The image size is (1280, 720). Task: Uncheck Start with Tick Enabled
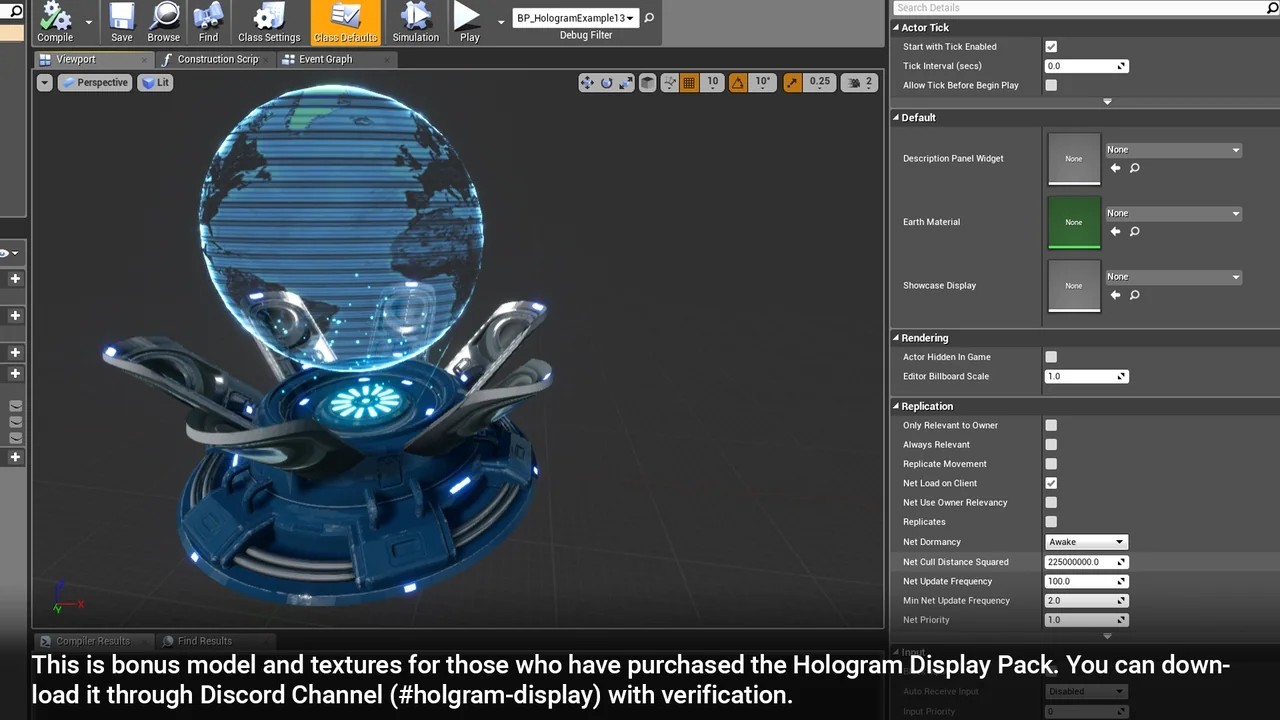(x=1049, y=46)
